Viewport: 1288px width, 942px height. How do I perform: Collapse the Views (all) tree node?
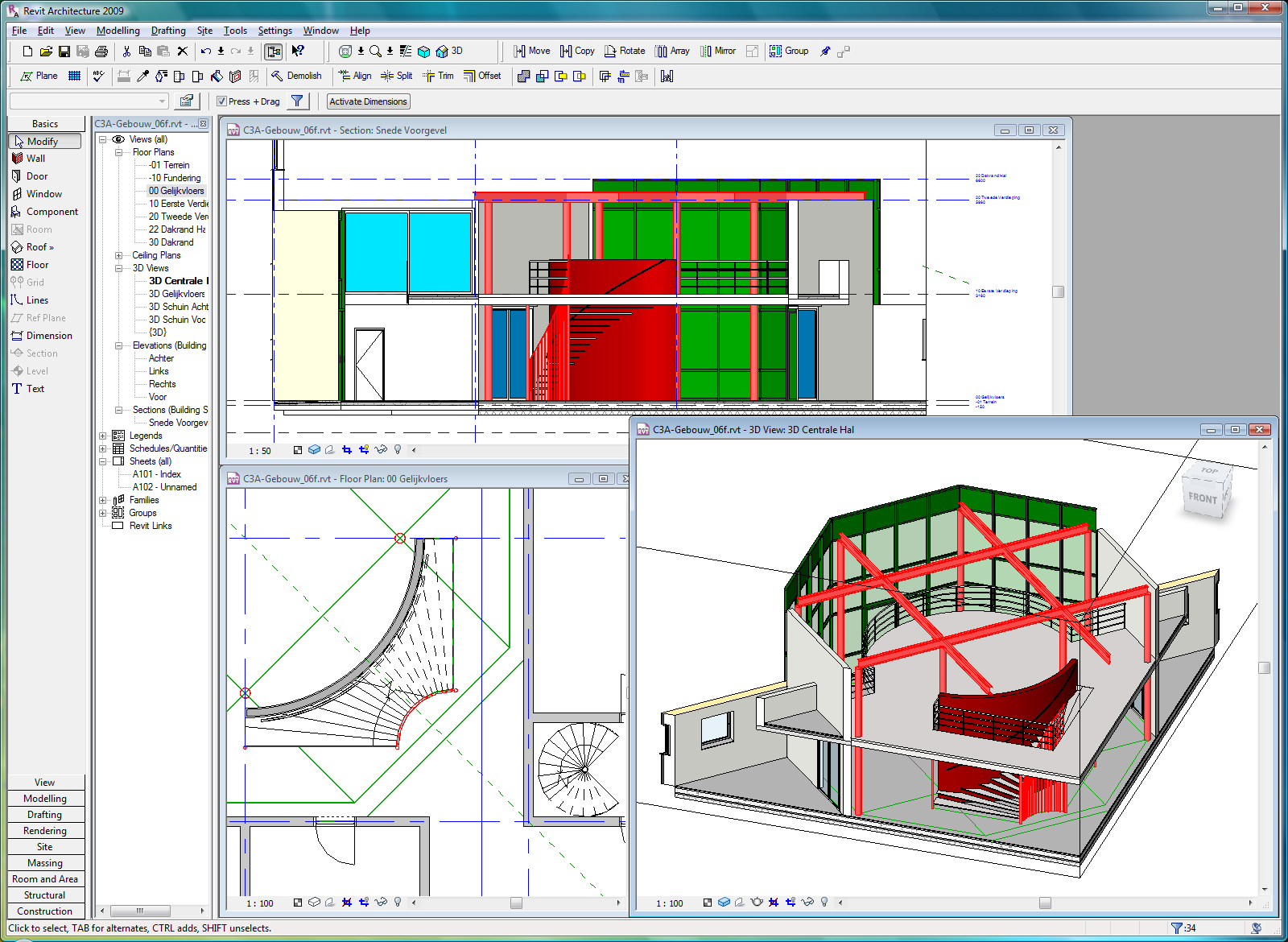[103, 139]
